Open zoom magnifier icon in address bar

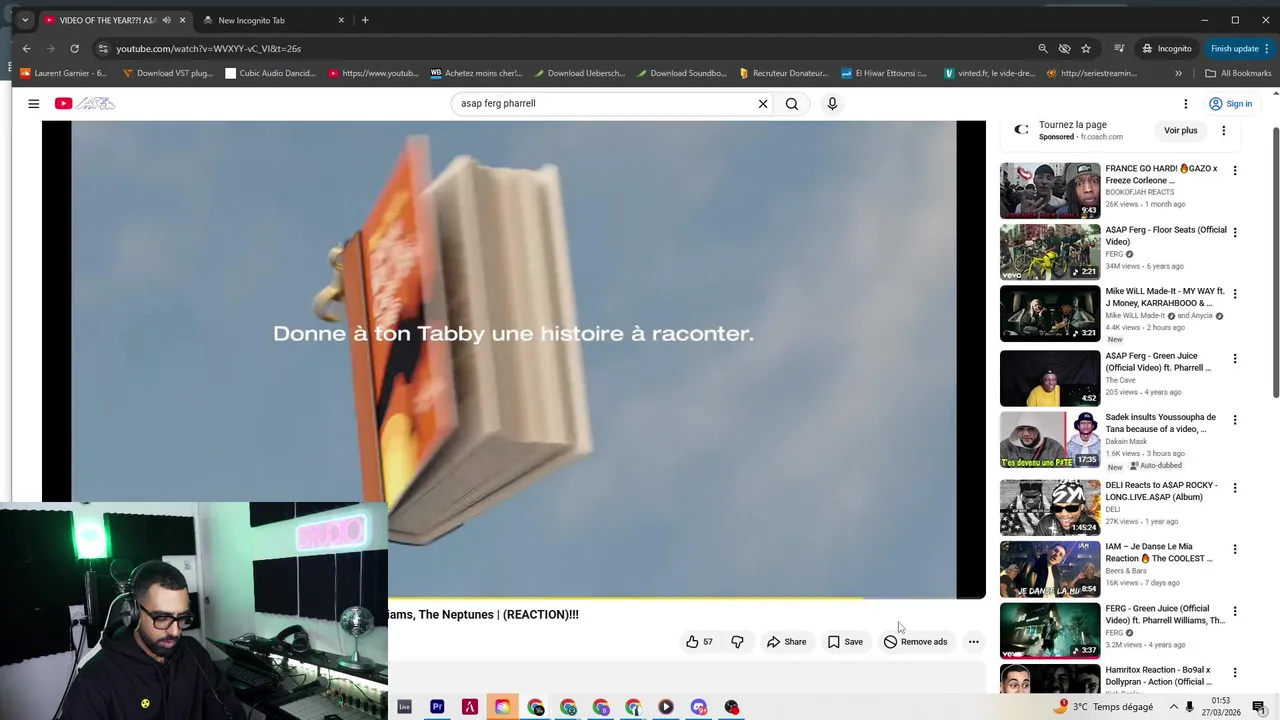pyautogui.click(x=1043, y=48)
